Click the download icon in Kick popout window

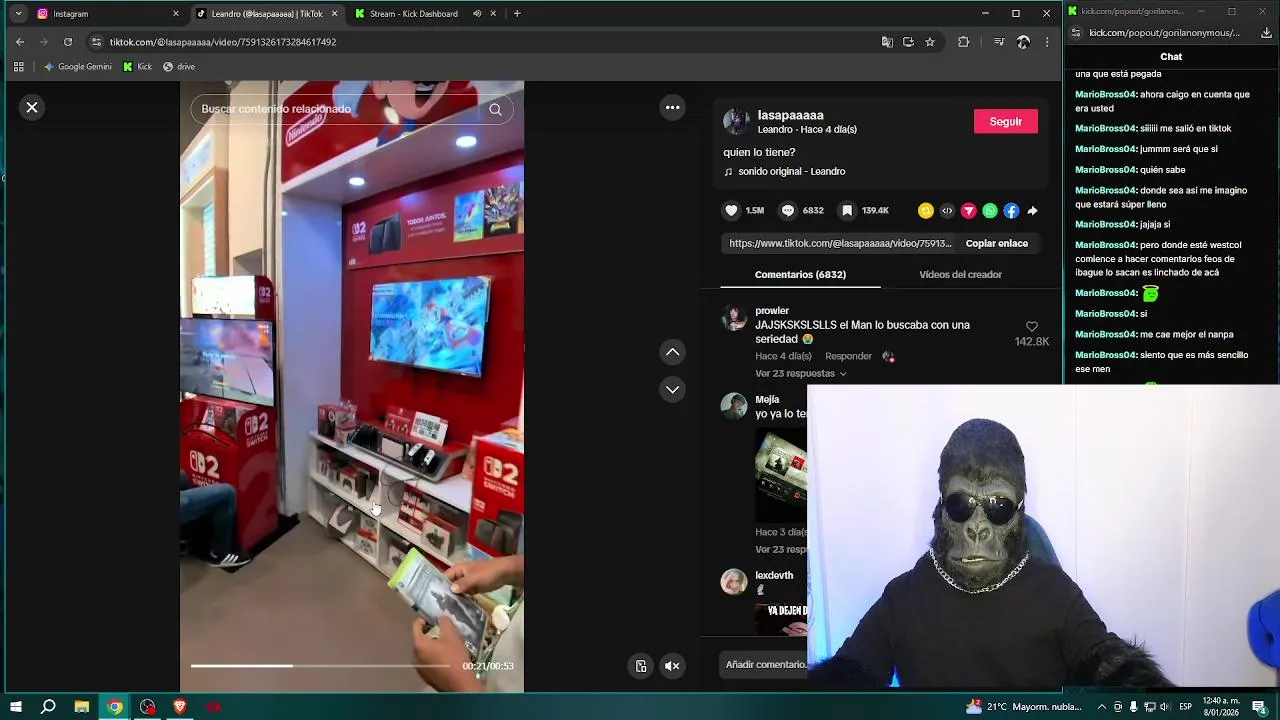[x=1267, y=33]
